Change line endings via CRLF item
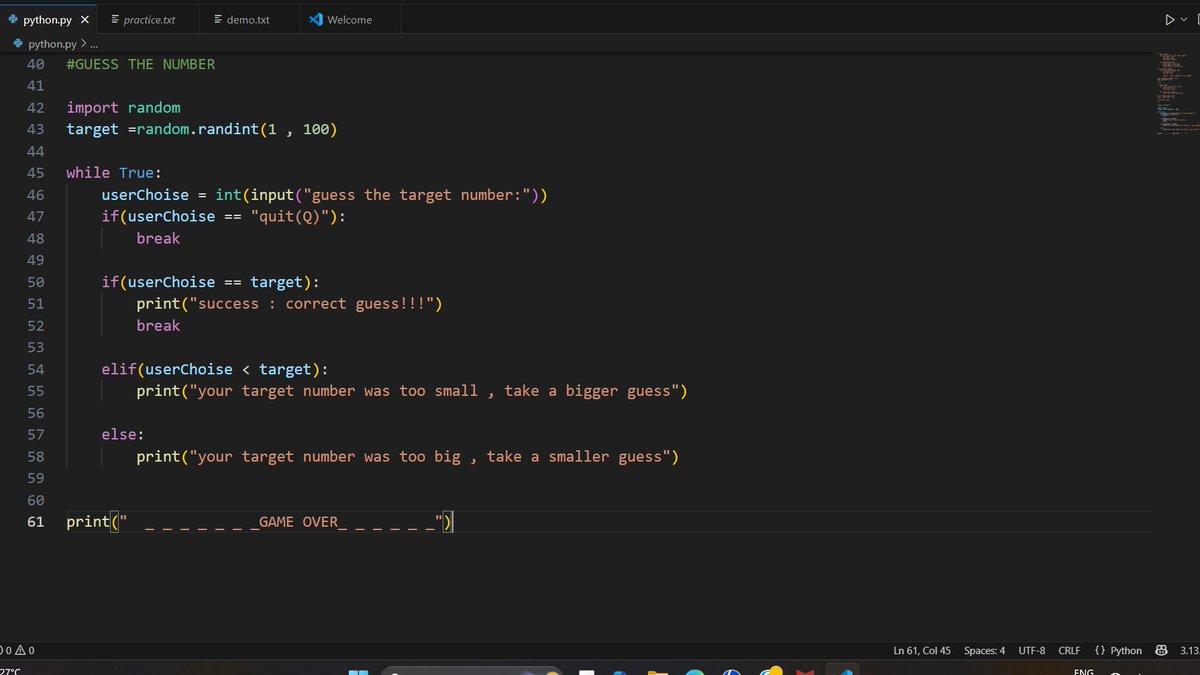This screenshot has height=675, width=1200. (x=1069, y=650)
